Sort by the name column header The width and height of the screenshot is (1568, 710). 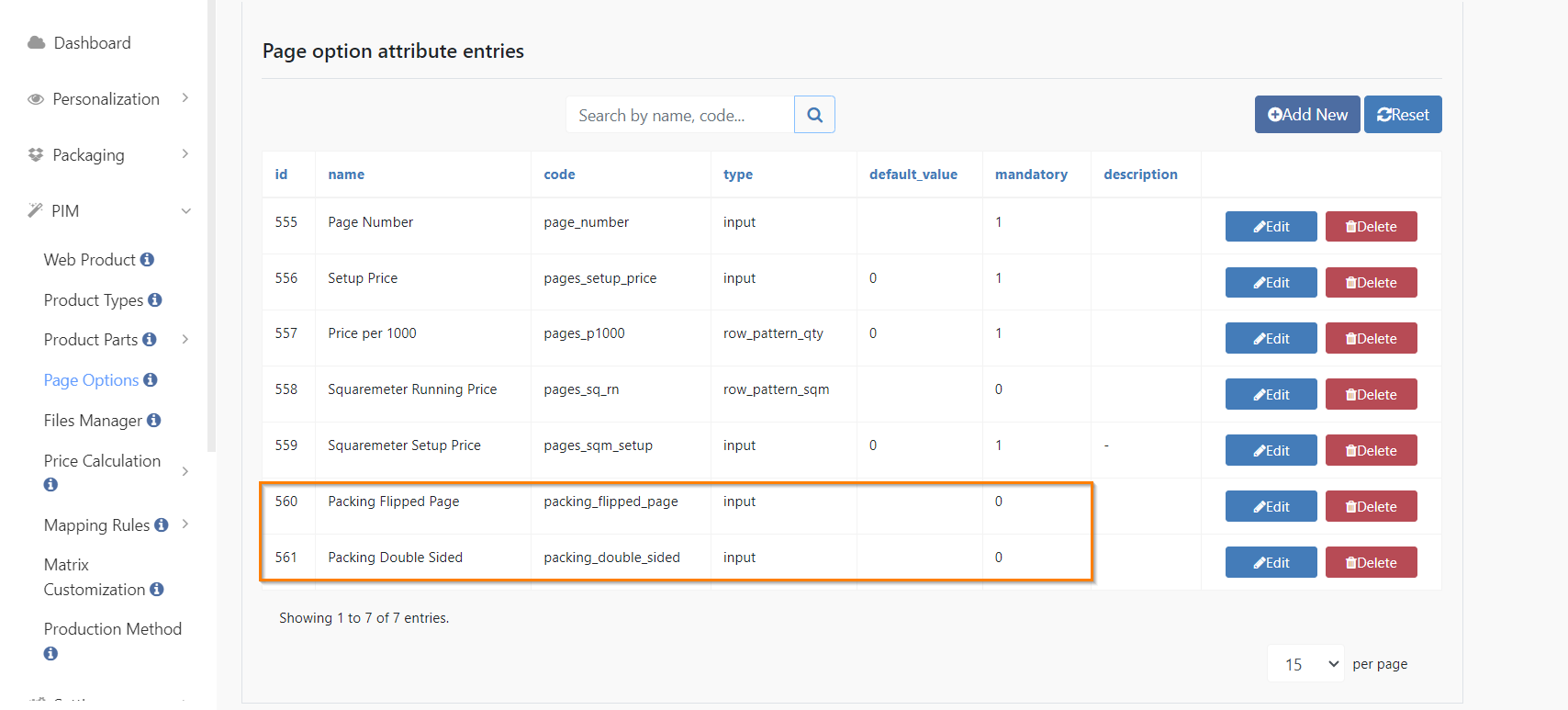coord(346,175)
